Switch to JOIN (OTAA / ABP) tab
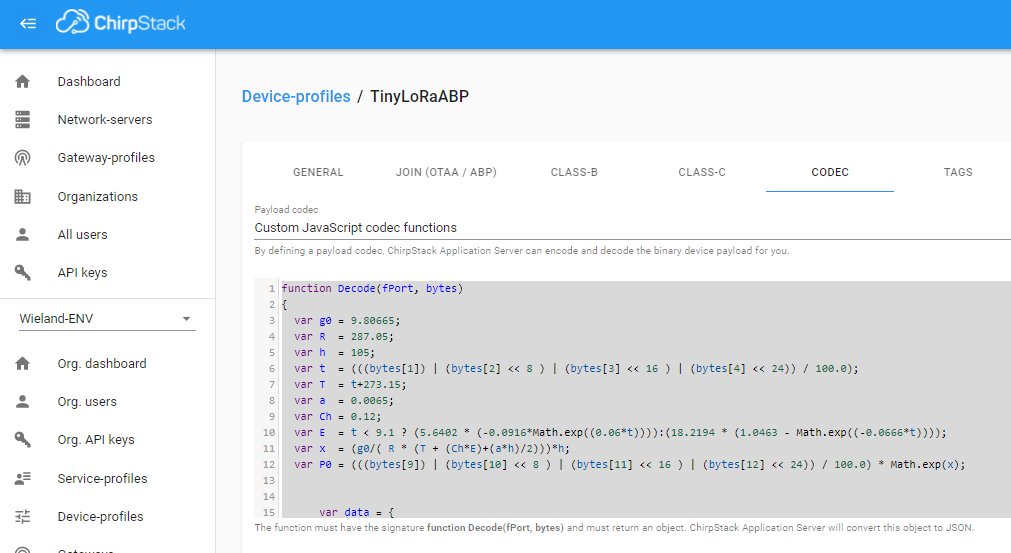 pos(446,172)
